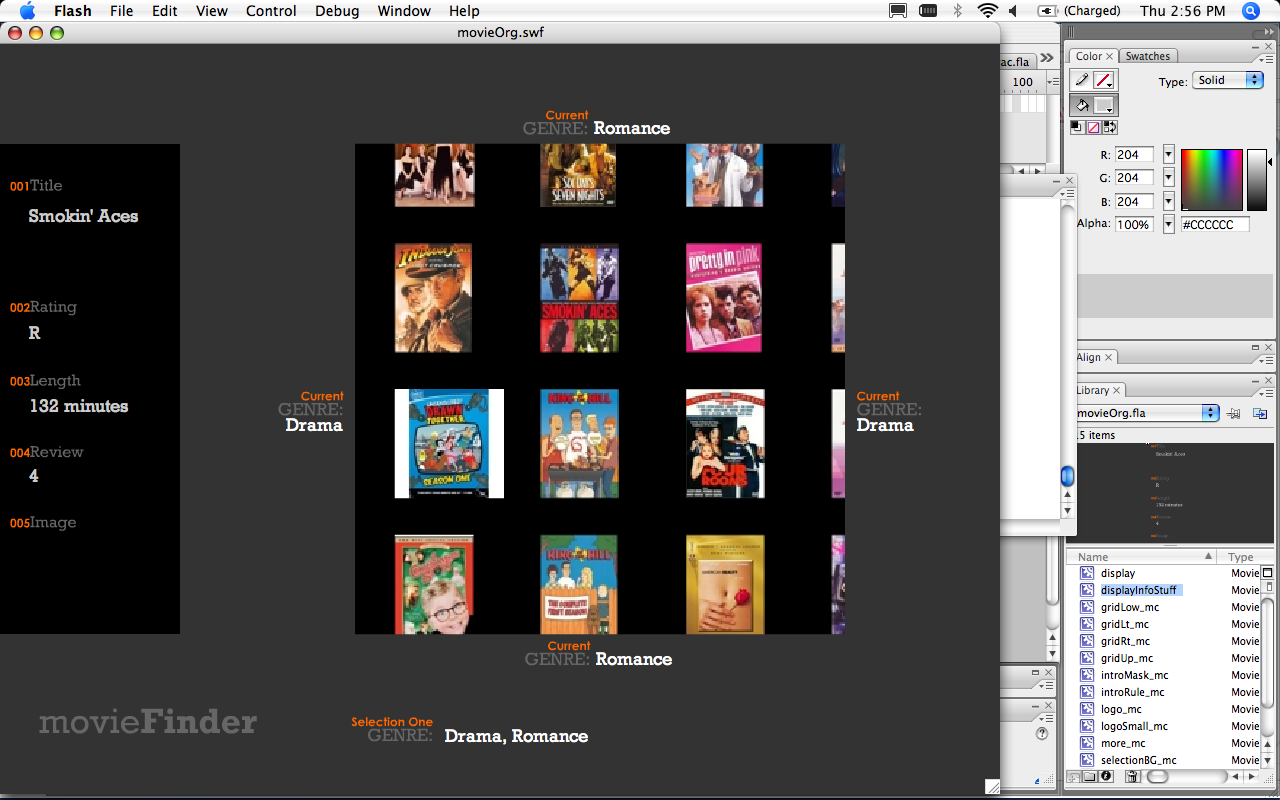Image resolution: width=1280 pixels, height=800 pixels.
Task: Toggle the Library wide view button
Action: pyautogui.click(x=1268, y=573)
